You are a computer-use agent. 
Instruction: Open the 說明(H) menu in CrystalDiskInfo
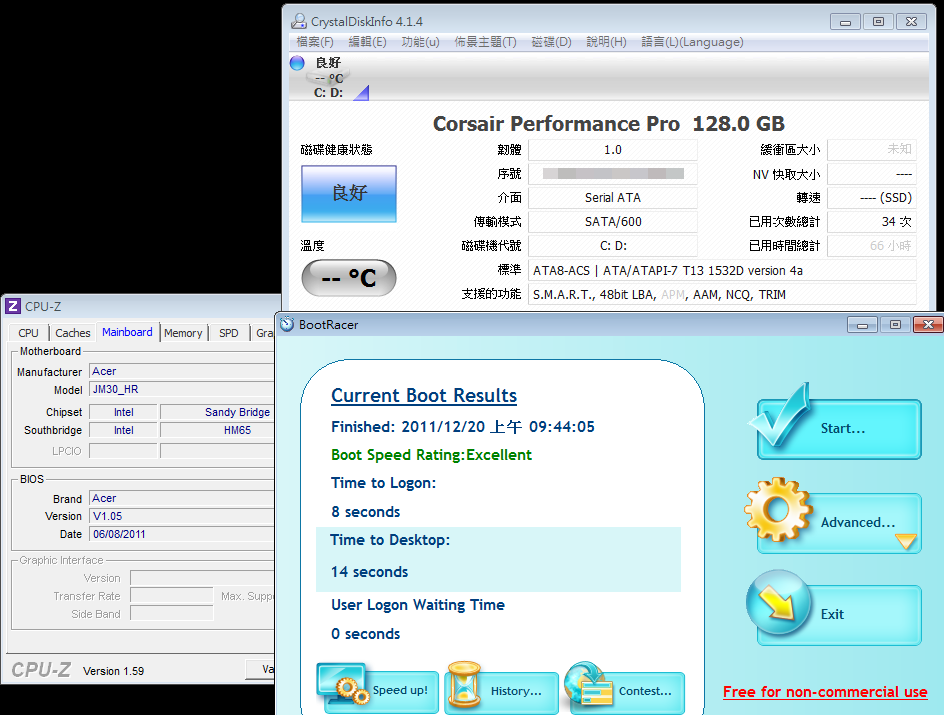coord(606,42)
